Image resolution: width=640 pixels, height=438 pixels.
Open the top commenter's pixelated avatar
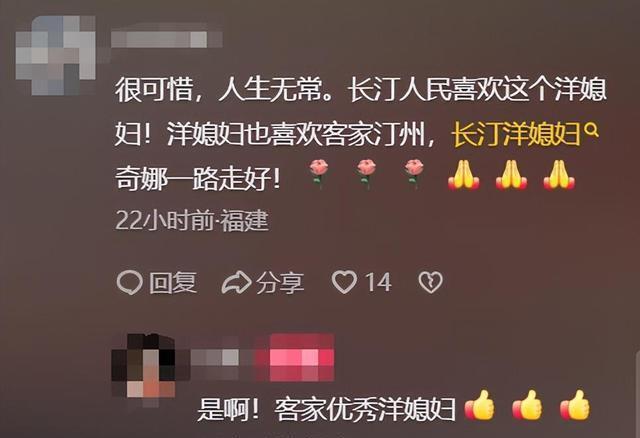56,55
